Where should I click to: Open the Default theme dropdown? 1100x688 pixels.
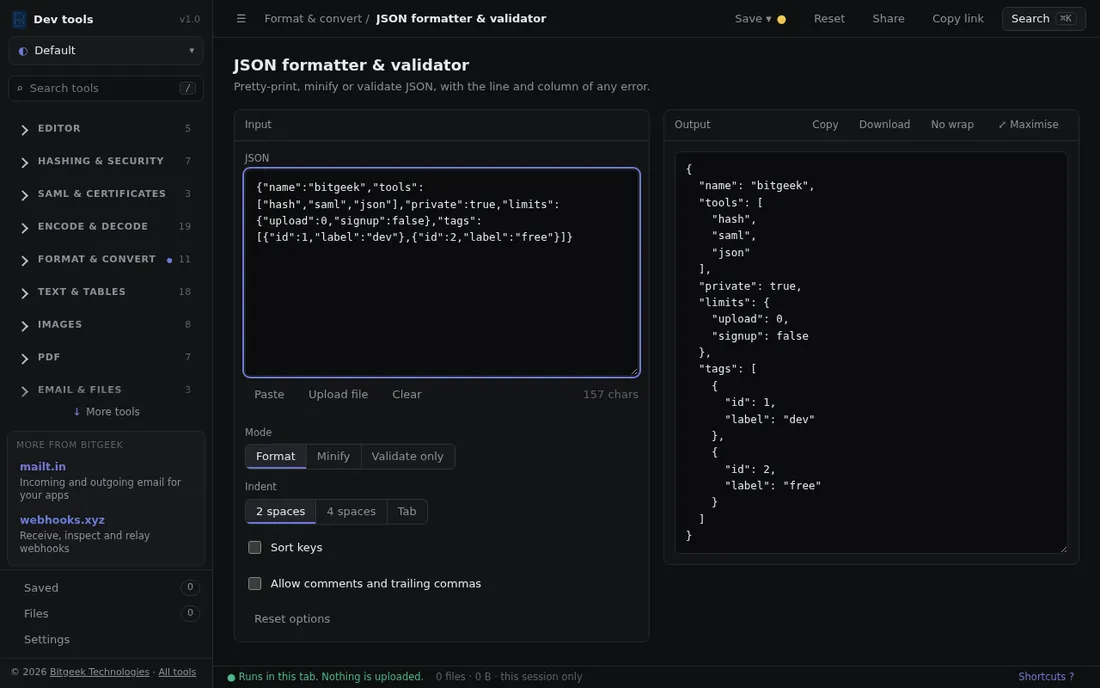(106, 50)
